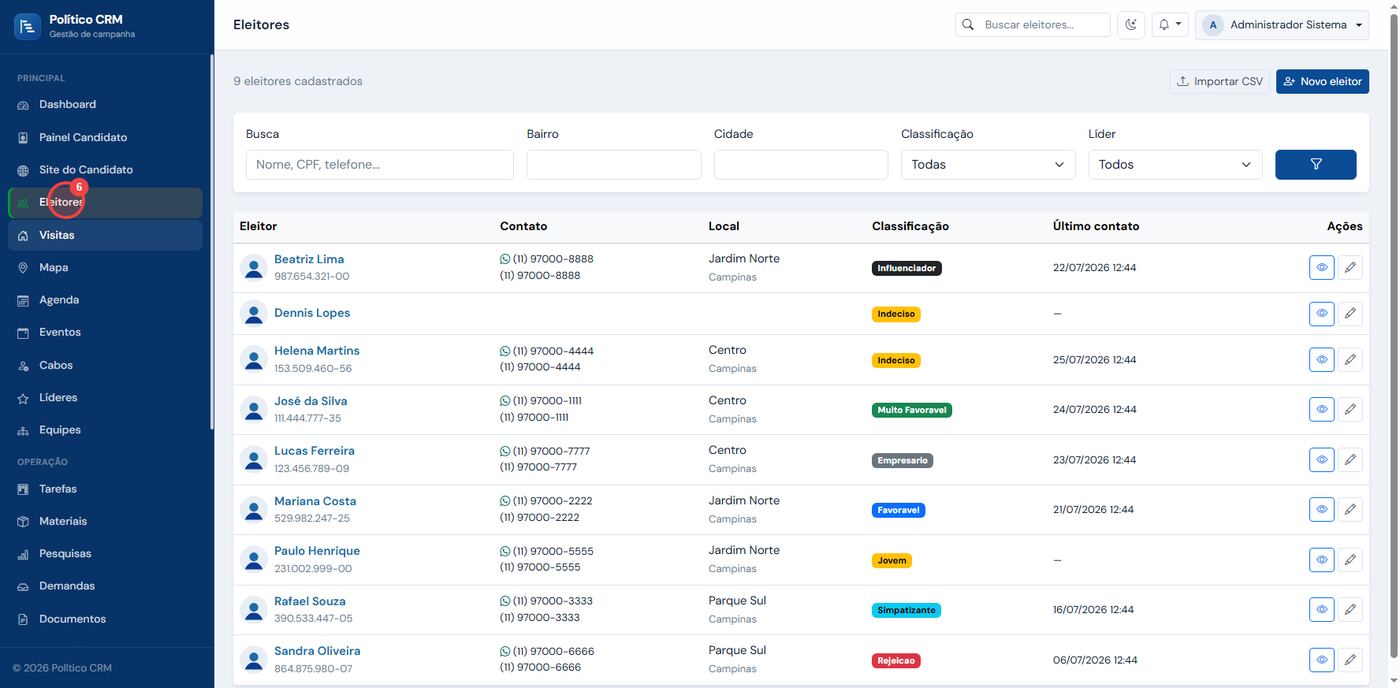Image resolution: width=1400 pixels, height=688 pixels.
Task: Focus the Busca name/CPF input
Action: [380, 165]
